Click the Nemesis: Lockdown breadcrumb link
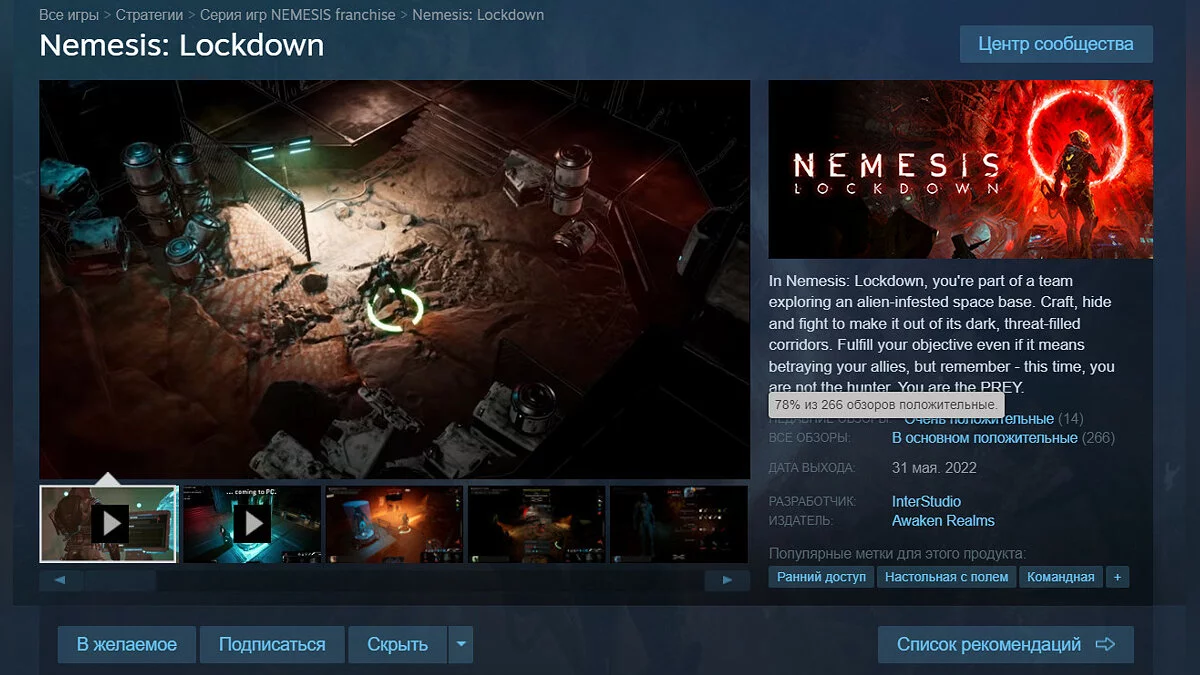This screenshot has height=675, width=1200. pyautogui.click(x=478, y=15)
